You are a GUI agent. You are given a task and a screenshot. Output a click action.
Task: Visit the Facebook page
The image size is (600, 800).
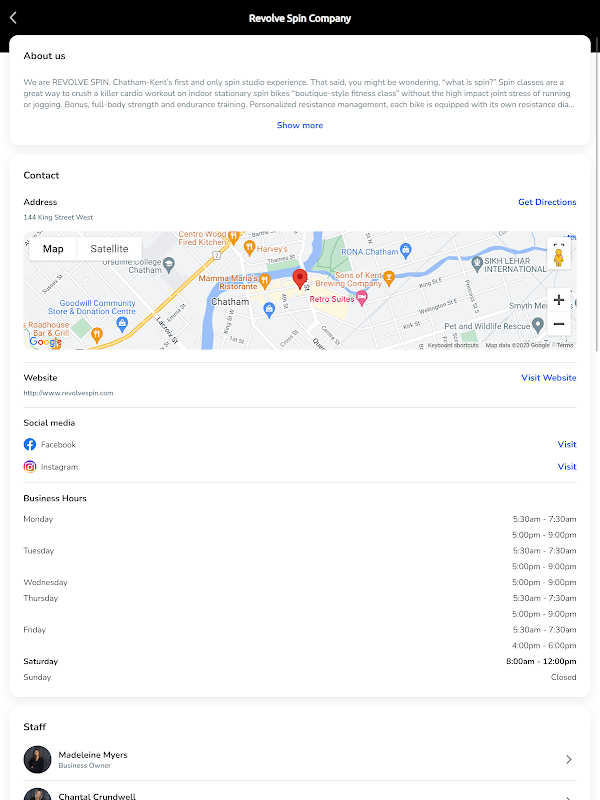[567, 444]
